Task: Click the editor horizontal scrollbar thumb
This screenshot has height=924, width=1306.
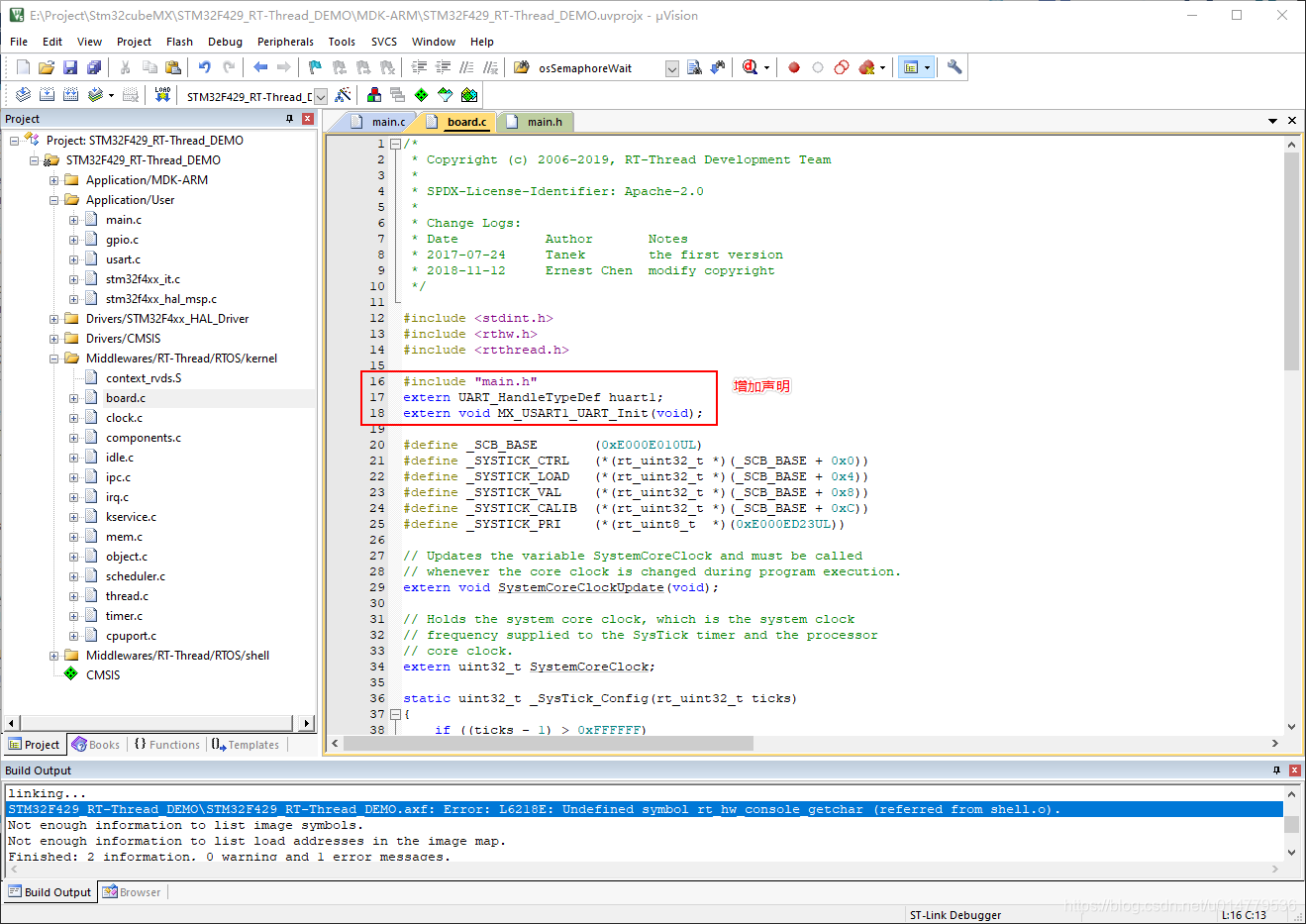Action: pyautogui.click(x=549, y=743)
